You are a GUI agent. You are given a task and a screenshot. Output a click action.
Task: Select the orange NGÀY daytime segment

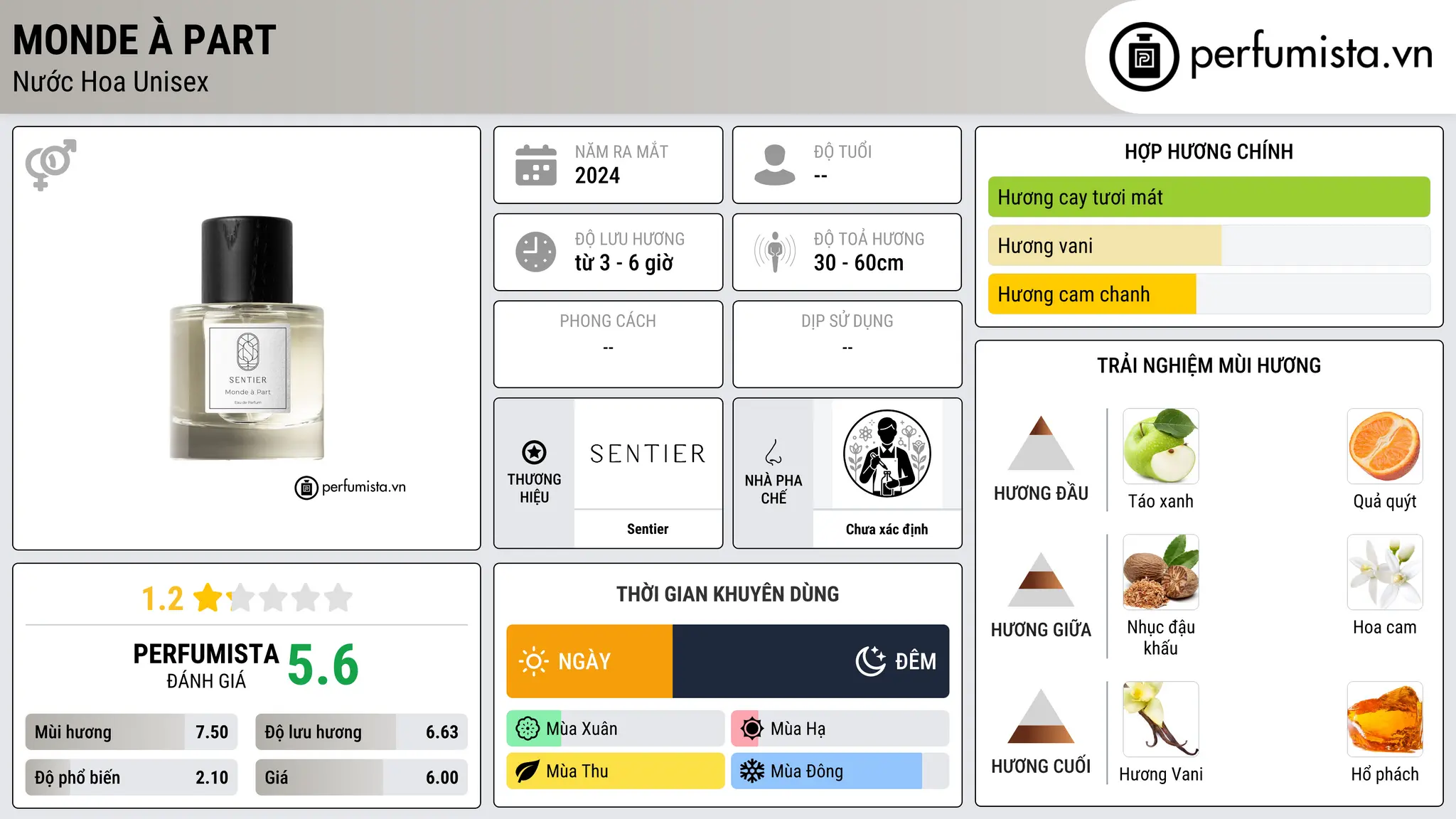(x=589, y=661)
